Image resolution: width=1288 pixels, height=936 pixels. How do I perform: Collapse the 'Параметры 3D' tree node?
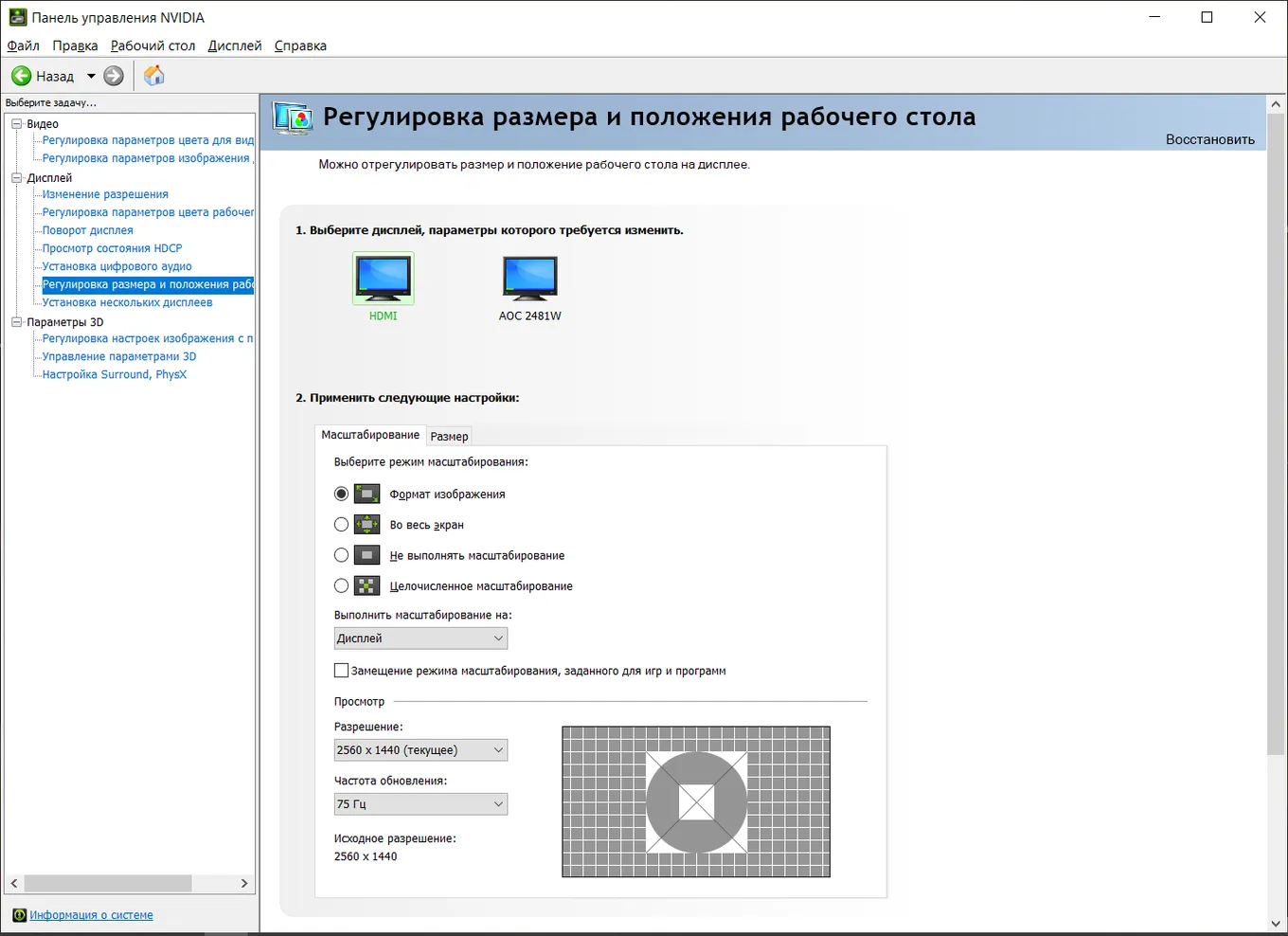(x=16, y=322)
